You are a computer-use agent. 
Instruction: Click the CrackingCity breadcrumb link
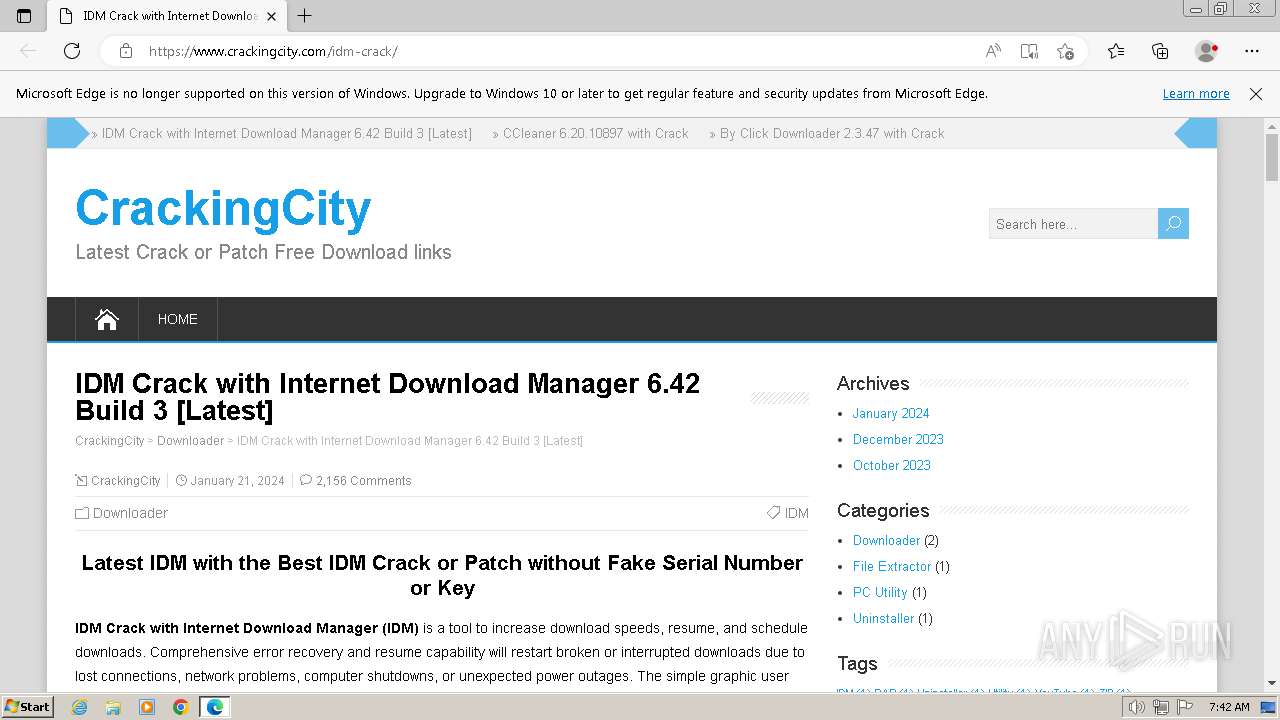click(x=110, y=440)
